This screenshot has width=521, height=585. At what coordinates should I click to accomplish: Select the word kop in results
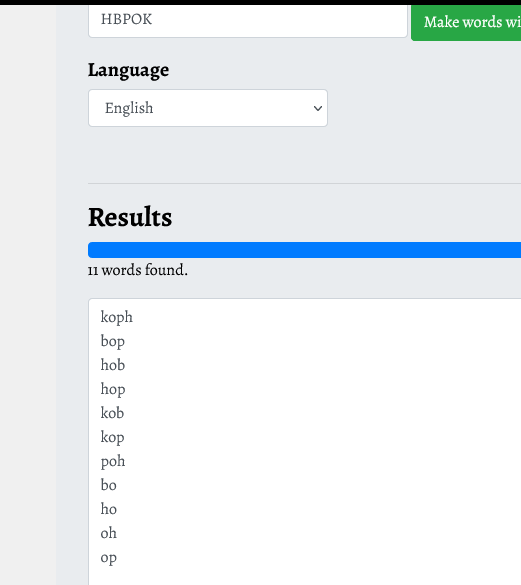pos(112,438)
